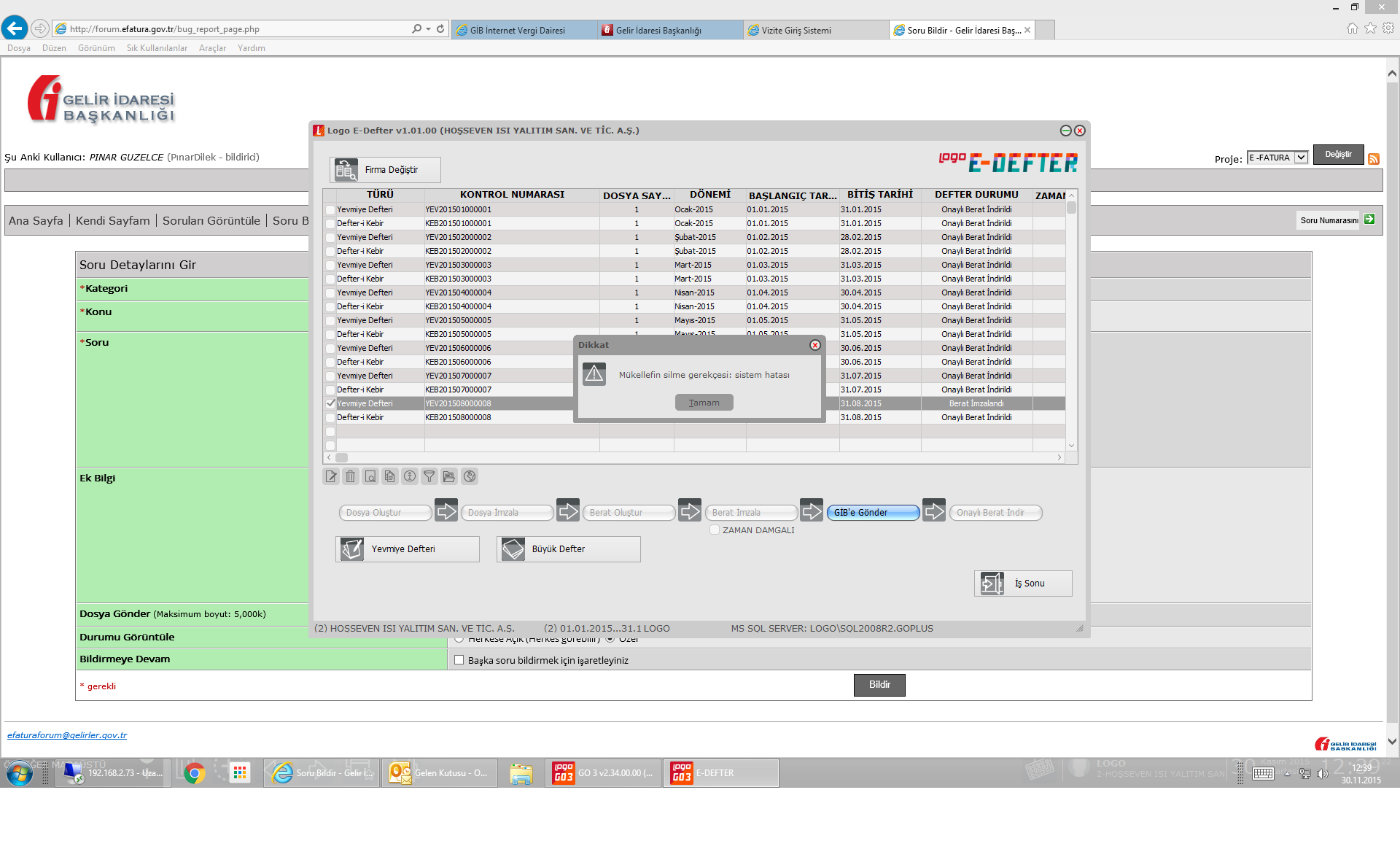Enable the ZAMAN DAMGALI checkbox

tap(715, 530)
